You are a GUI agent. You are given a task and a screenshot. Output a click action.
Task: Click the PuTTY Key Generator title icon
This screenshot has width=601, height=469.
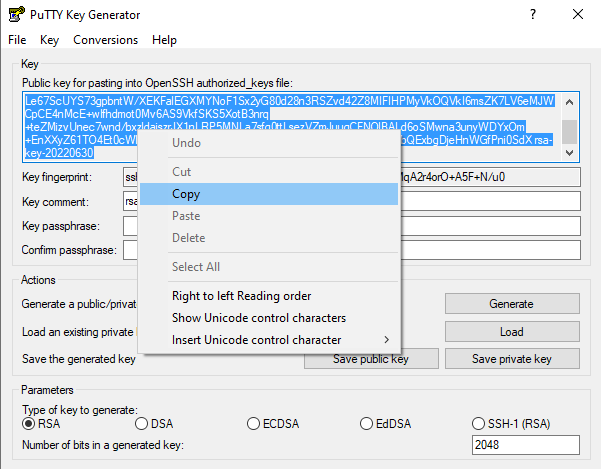16,15
